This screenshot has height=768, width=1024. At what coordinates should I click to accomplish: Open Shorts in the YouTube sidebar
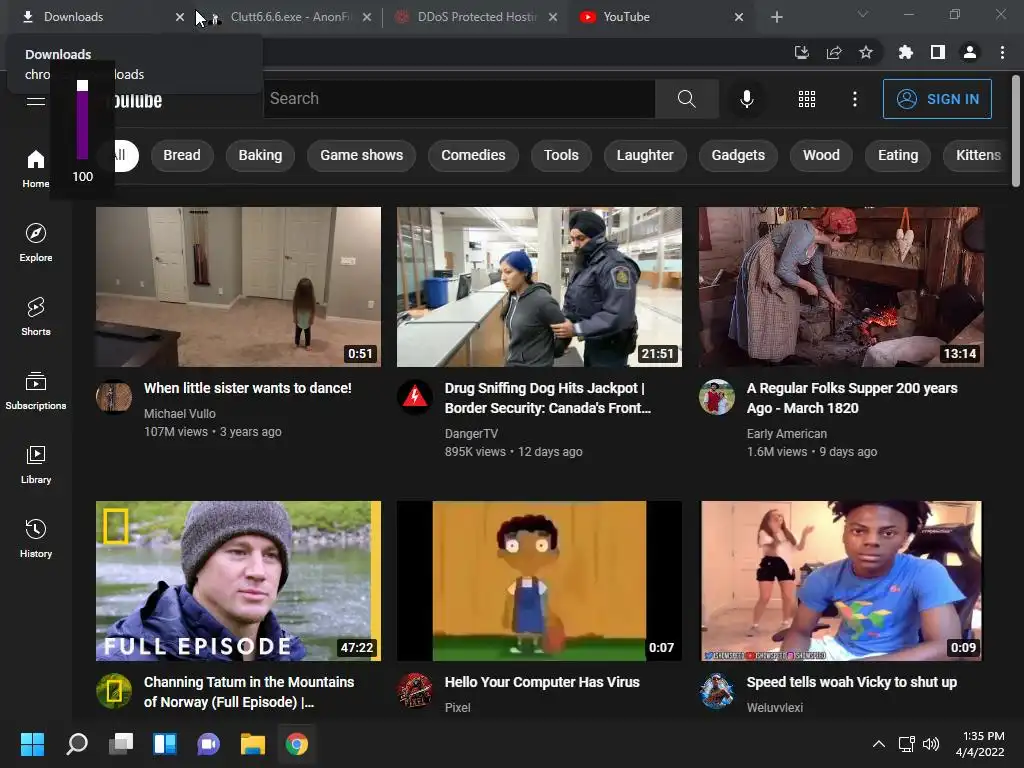tap(36, 317)
